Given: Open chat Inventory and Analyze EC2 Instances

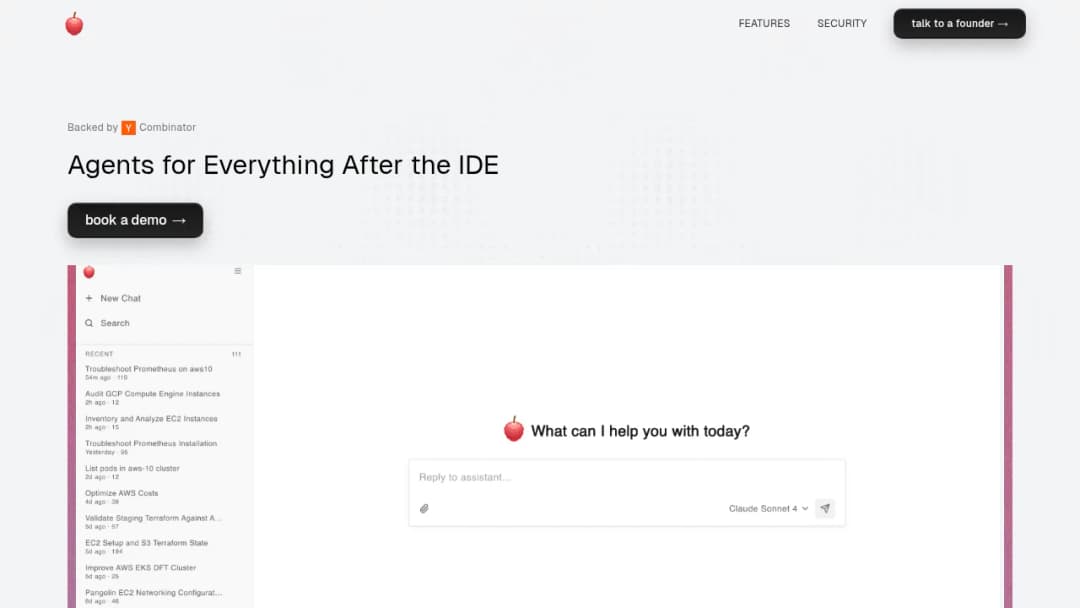Looking at the screenshot, I should pos(151,422).
